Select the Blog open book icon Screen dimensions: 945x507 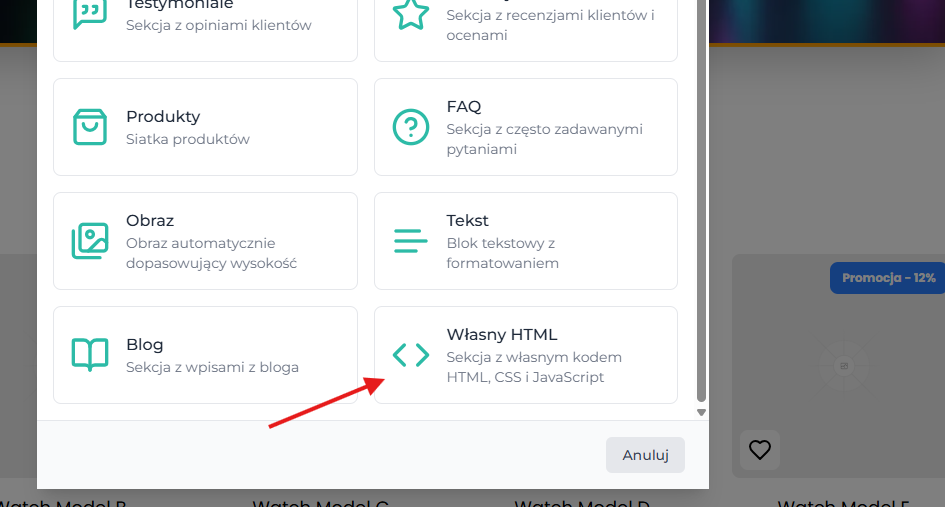(90, 354)
